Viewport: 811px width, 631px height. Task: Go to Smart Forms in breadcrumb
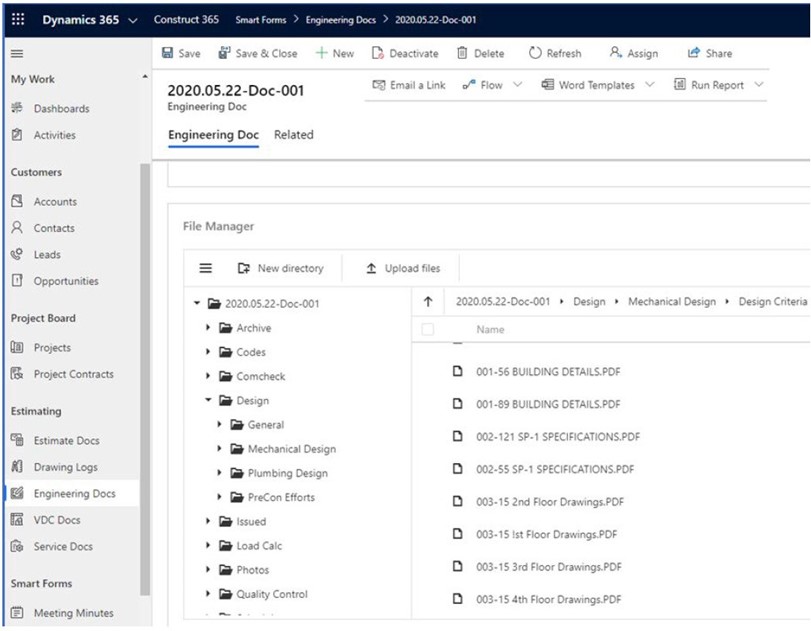pyautogui.click(x=261, y=20)
